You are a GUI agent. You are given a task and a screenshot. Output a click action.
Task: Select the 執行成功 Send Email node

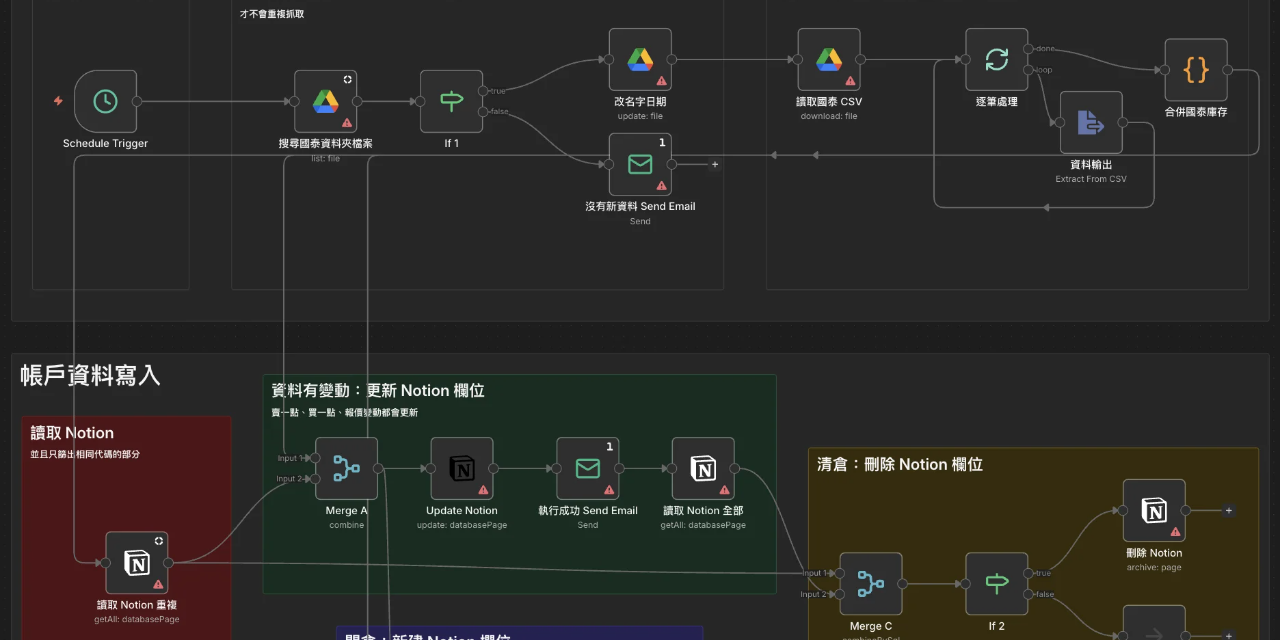(588, 468)
